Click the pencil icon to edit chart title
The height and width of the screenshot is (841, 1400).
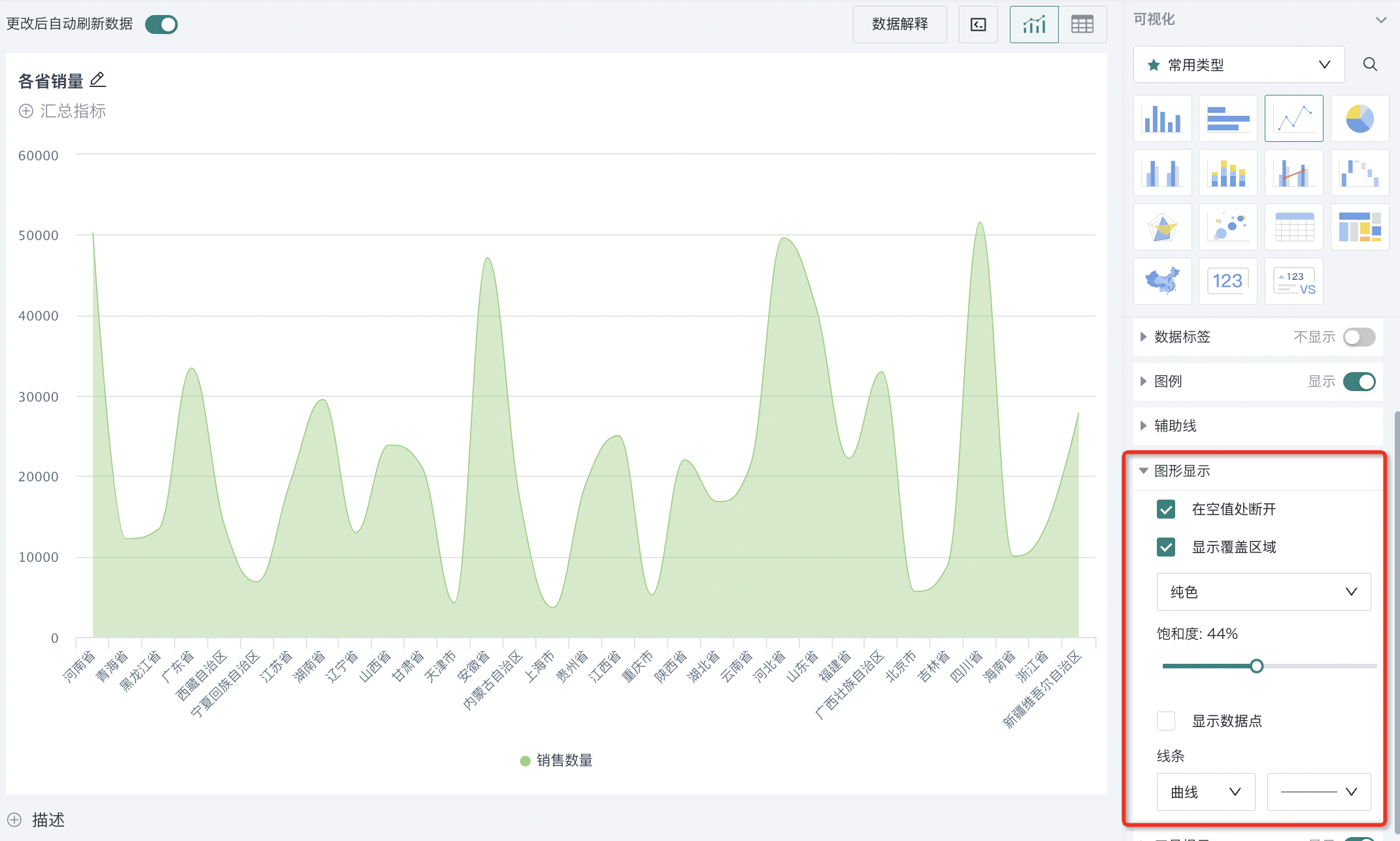coord(97,80)
